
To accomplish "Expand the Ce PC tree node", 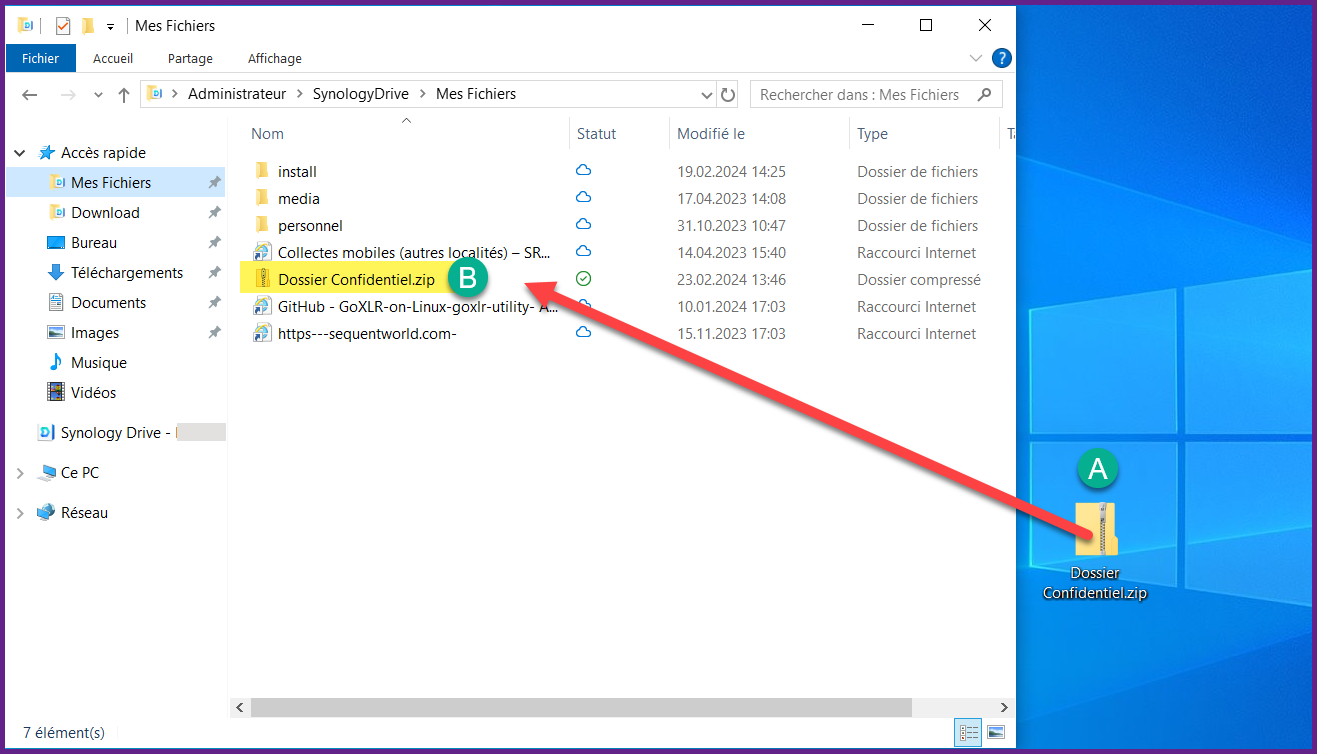I will (20, 473).
